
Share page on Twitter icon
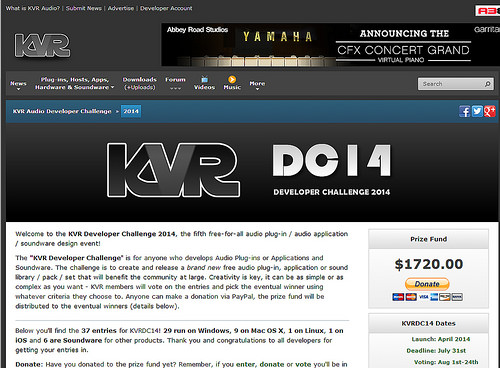point(477,111)
